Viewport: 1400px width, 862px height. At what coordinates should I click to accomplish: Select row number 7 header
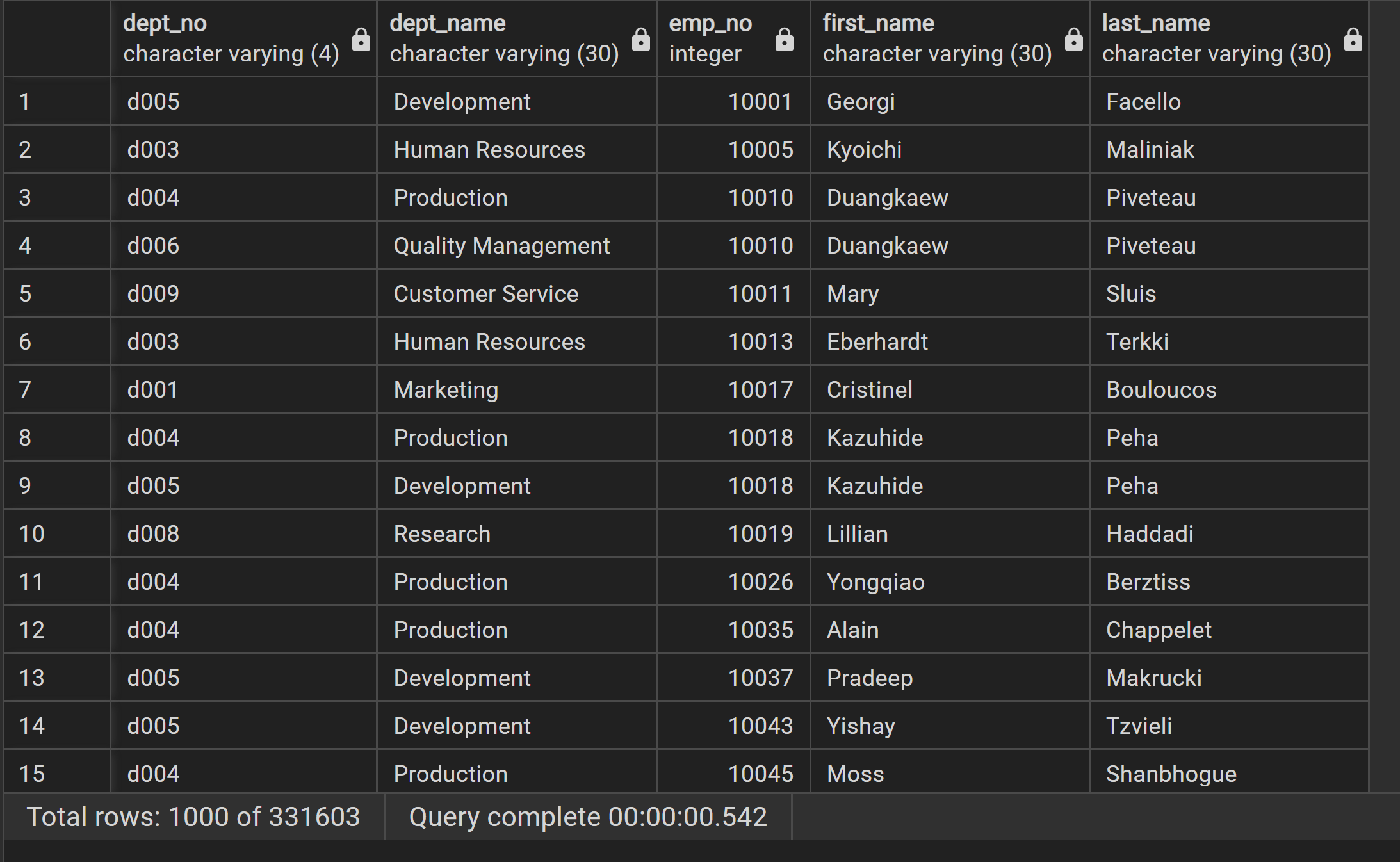tap(56, 389)
